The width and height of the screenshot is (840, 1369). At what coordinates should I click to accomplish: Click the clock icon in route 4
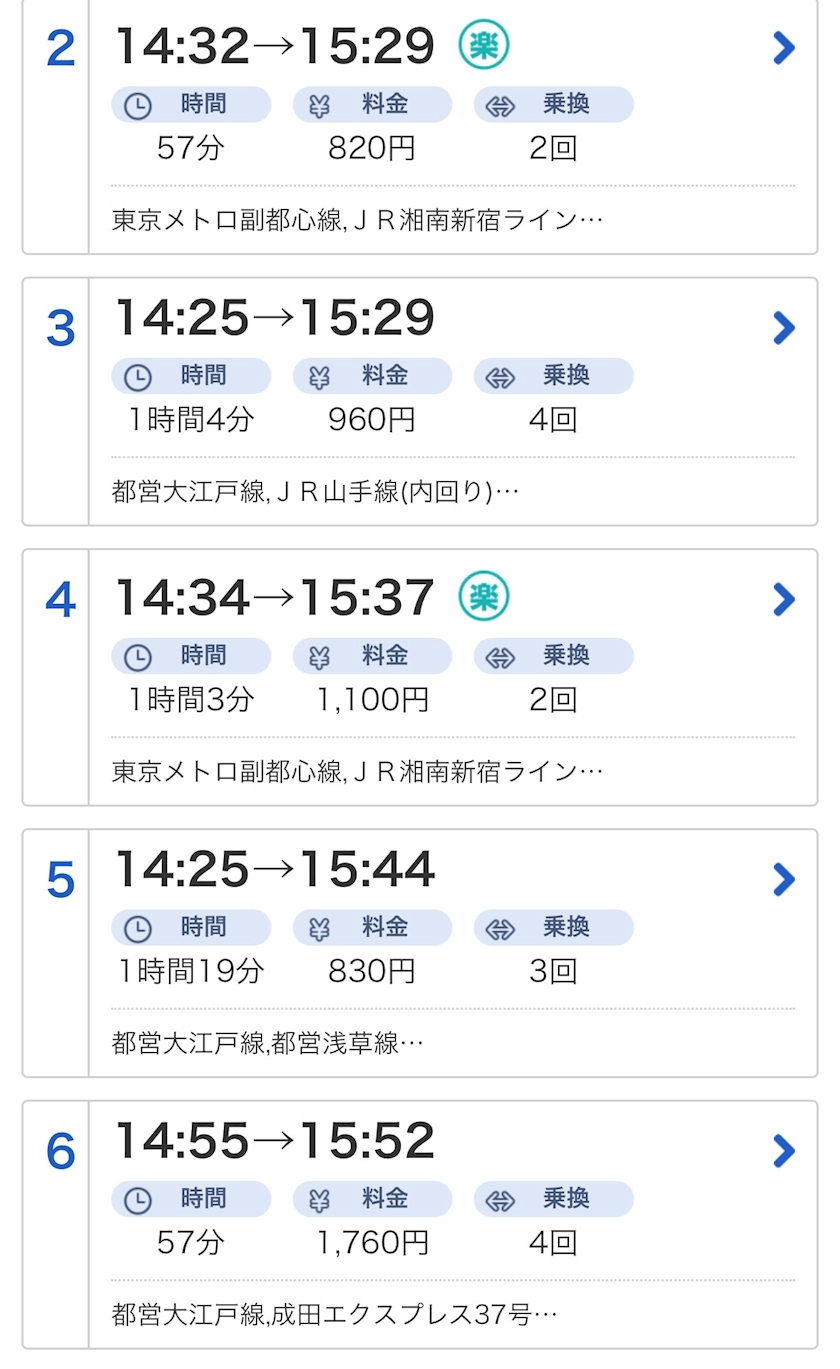click(137, 657)
